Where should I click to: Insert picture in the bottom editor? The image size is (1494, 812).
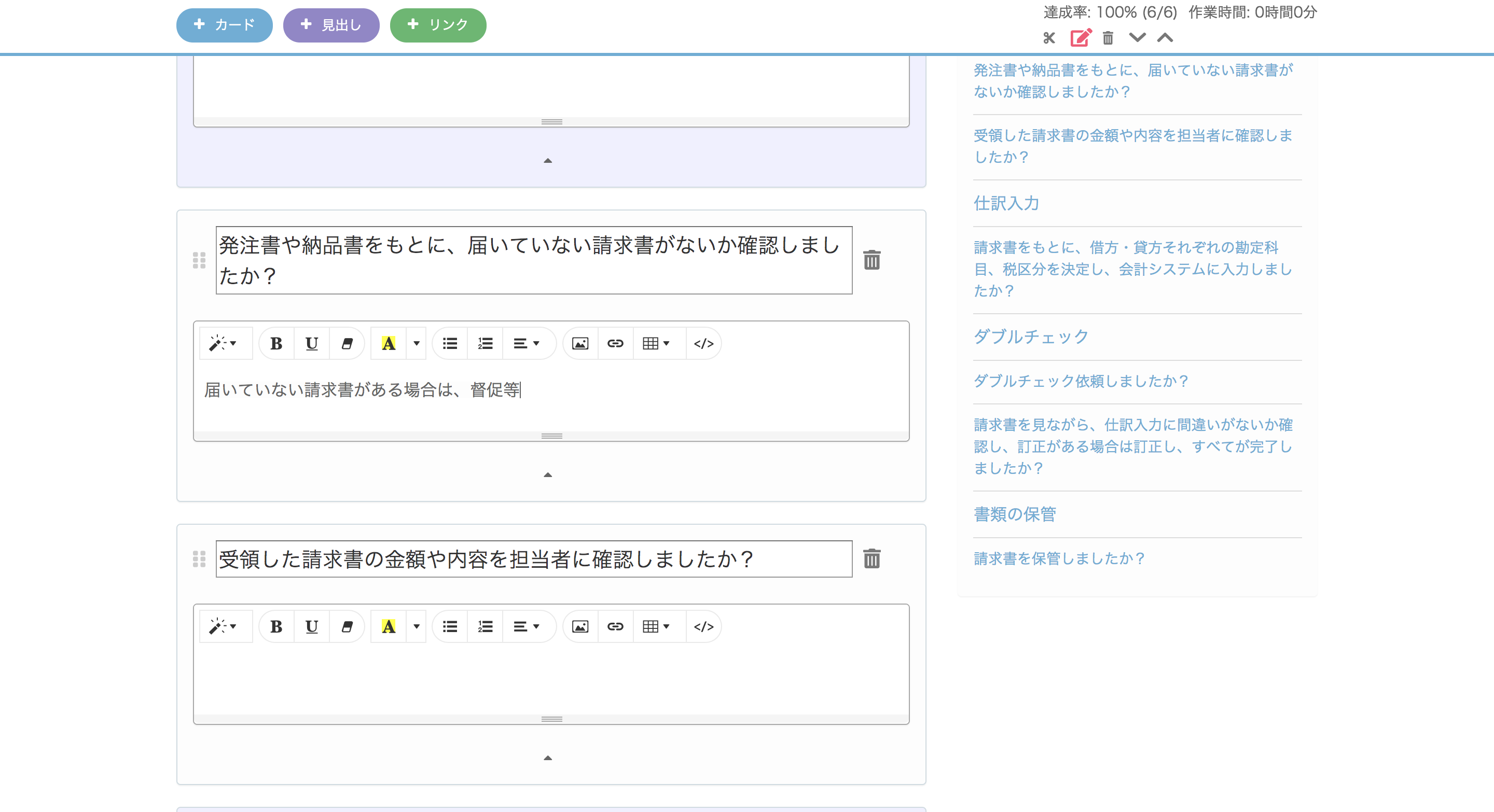580,626
